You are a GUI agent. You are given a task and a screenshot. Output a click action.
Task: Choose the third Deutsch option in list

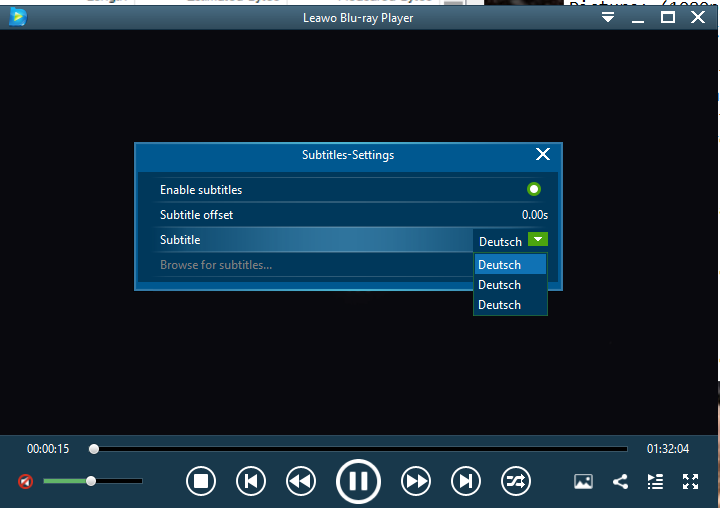(510, 305)
